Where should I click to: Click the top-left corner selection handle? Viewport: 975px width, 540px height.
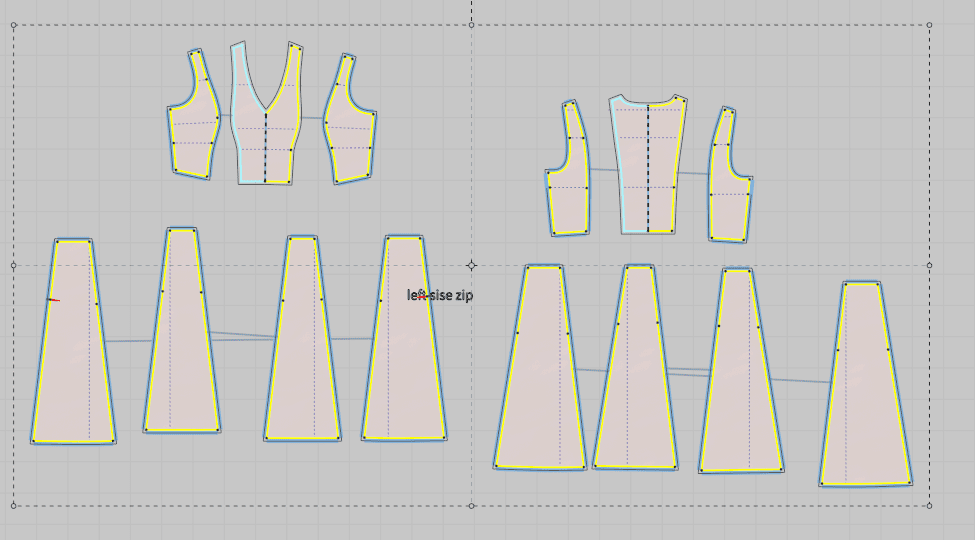(x=14, y=26)
